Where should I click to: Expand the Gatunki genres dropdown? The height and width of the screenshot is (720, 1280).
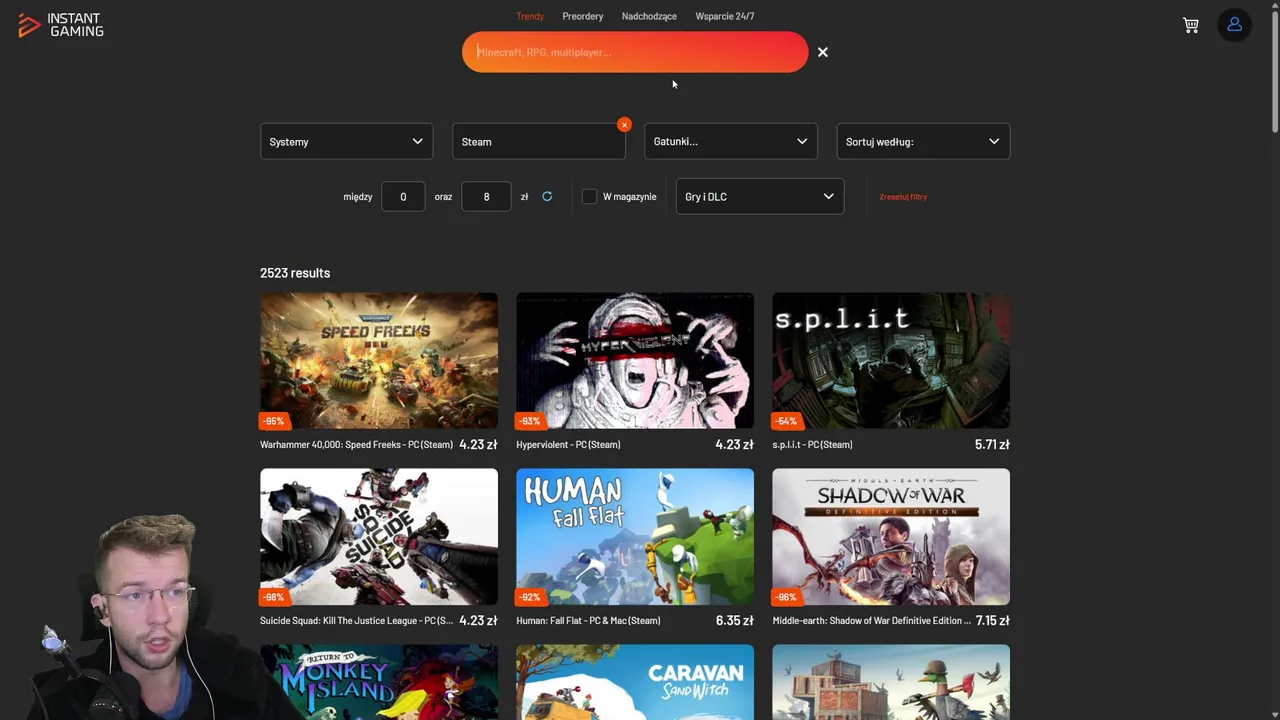pyautogui.click(x=730, y=141)
